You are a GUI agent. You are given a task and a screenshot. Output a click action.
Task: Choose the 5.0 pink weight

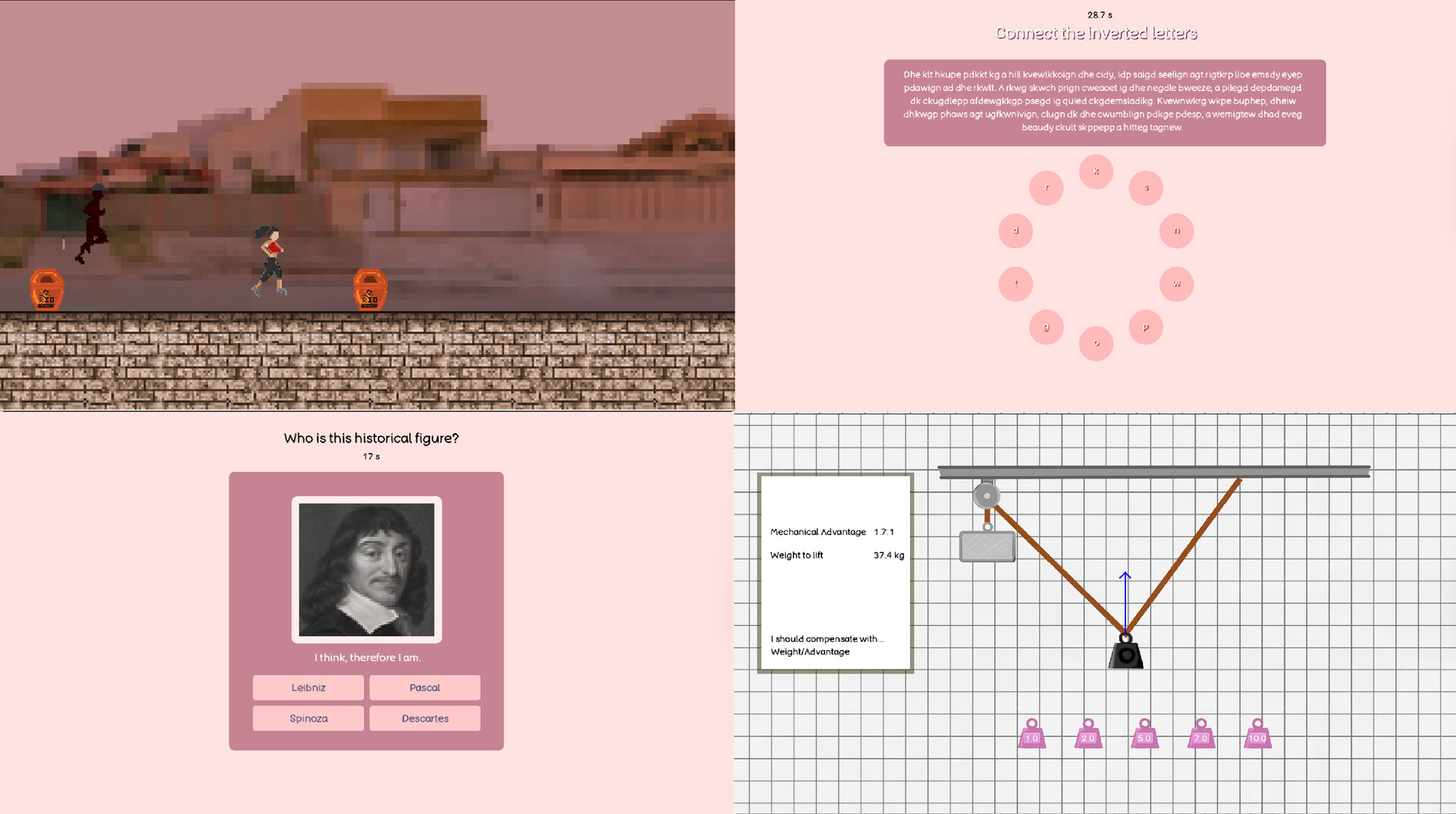(x=1144, y=734)
